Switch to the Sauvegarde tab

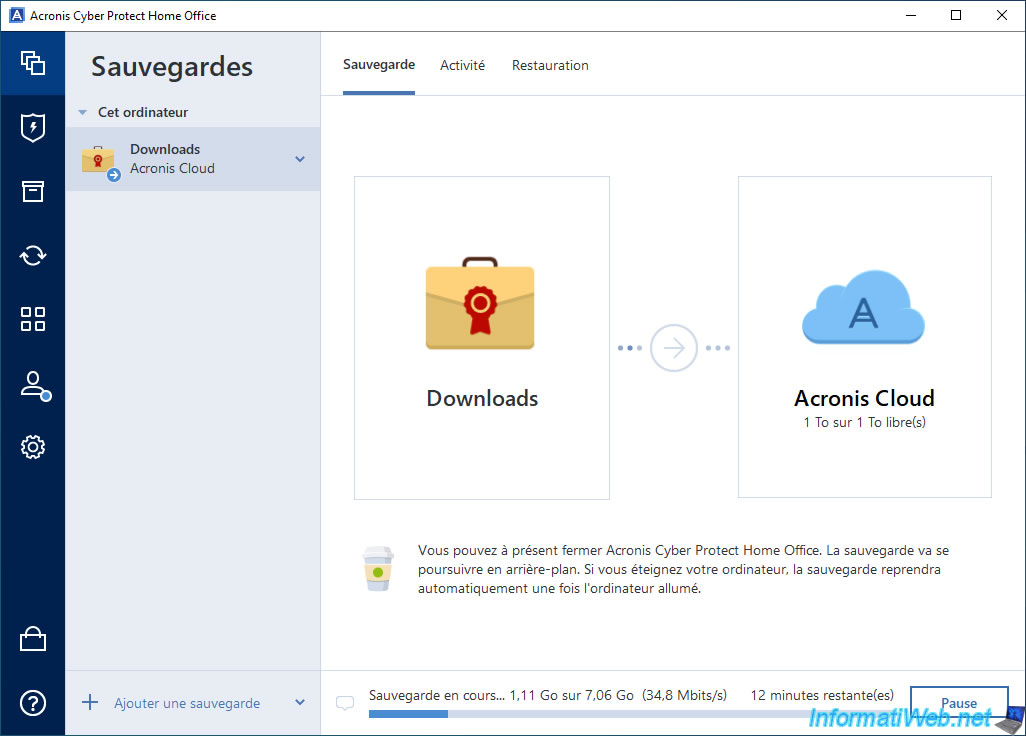click(x=379, y=65)
